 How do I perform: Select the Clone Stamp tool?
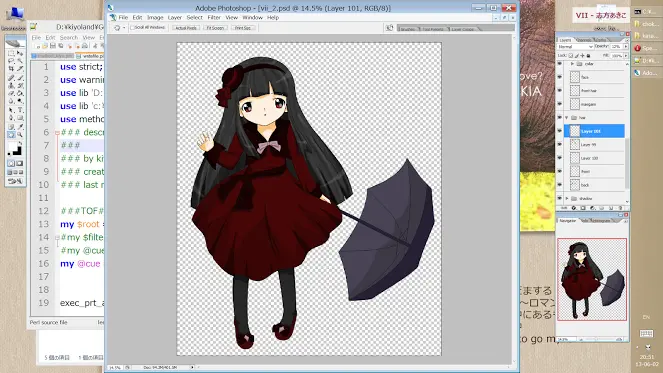pos(11,85)
